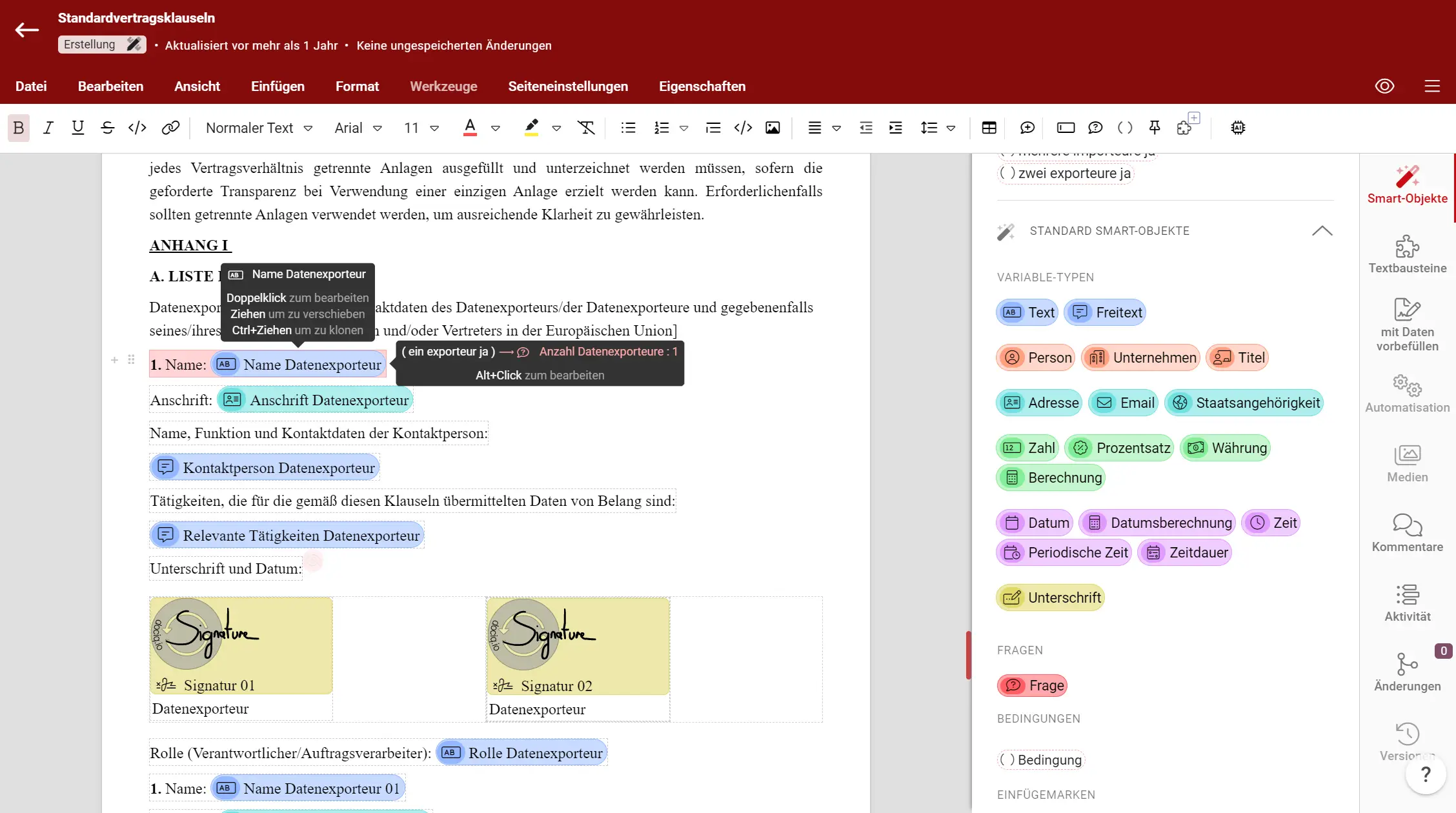Image resolution: width=1456 pixels, height=813 pixels.
Task: Open the Aktivität panel
Action: point(1407,603)
